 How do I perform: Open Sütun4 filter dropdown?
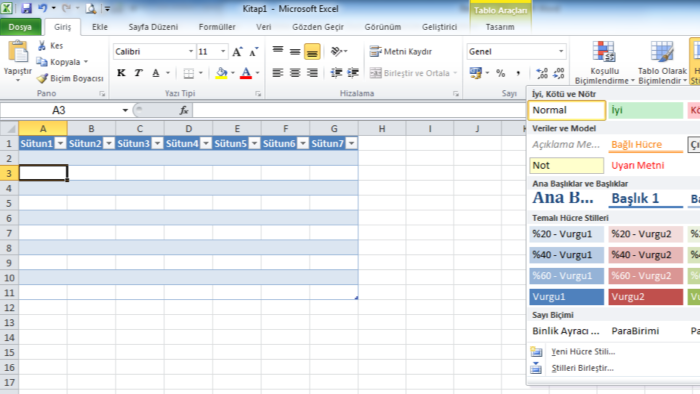pyautogui.click(x=206, y=143)
